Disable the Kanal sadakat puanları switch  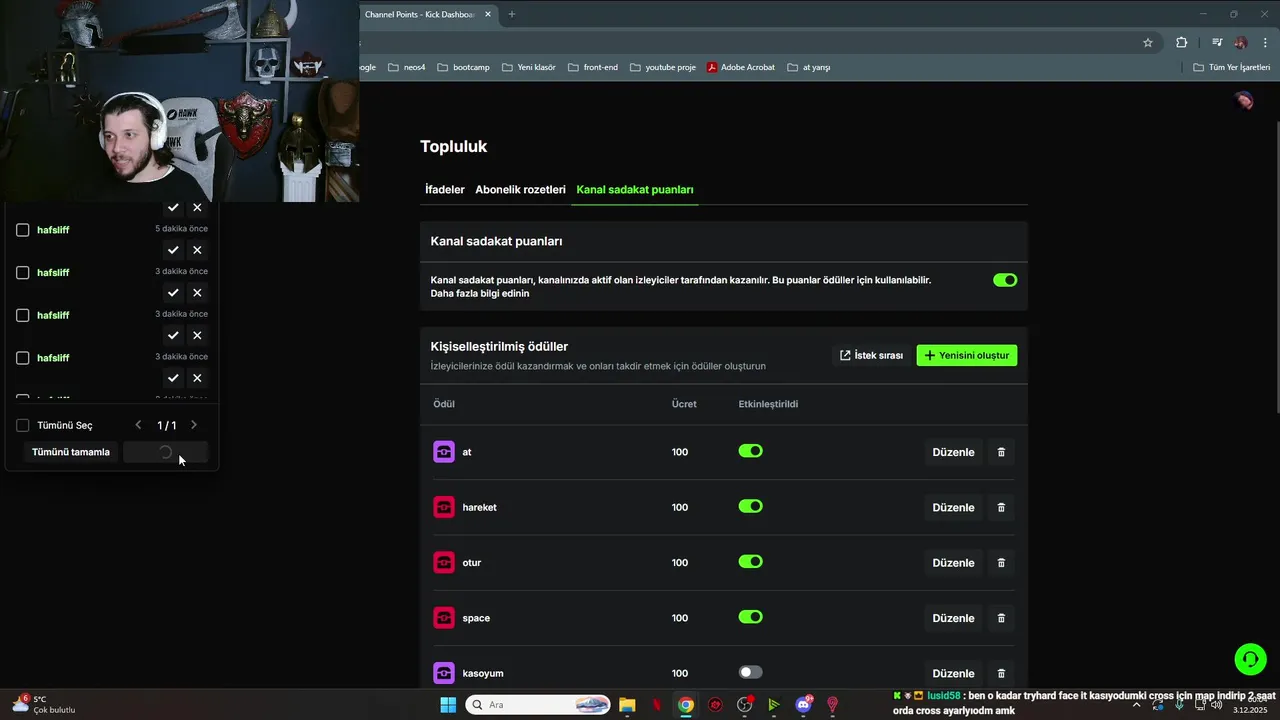[1005, 280]
